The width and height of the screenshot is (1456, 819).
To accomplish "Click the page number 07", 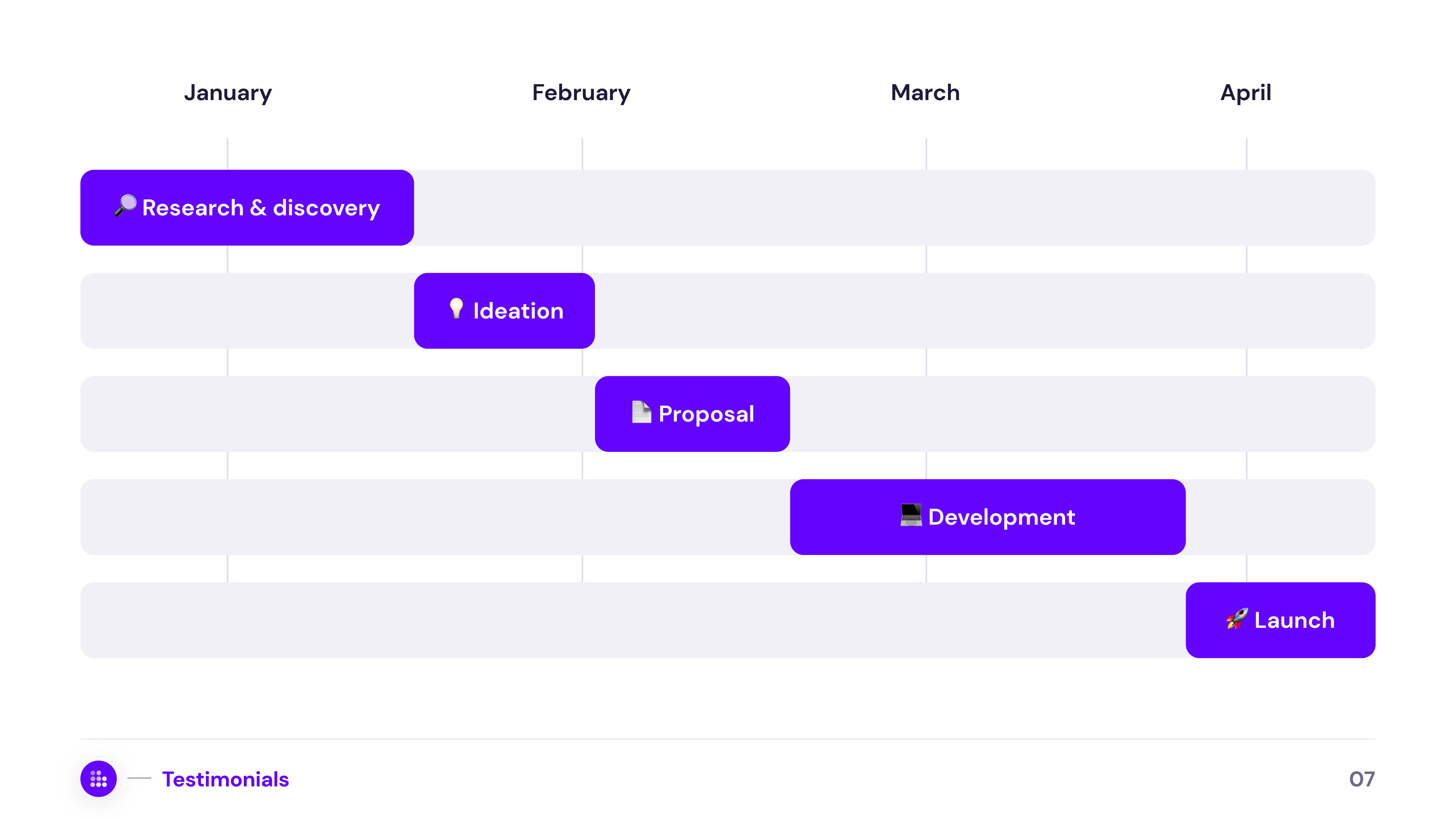I will pyautogui.click(x=1362, y=779).
